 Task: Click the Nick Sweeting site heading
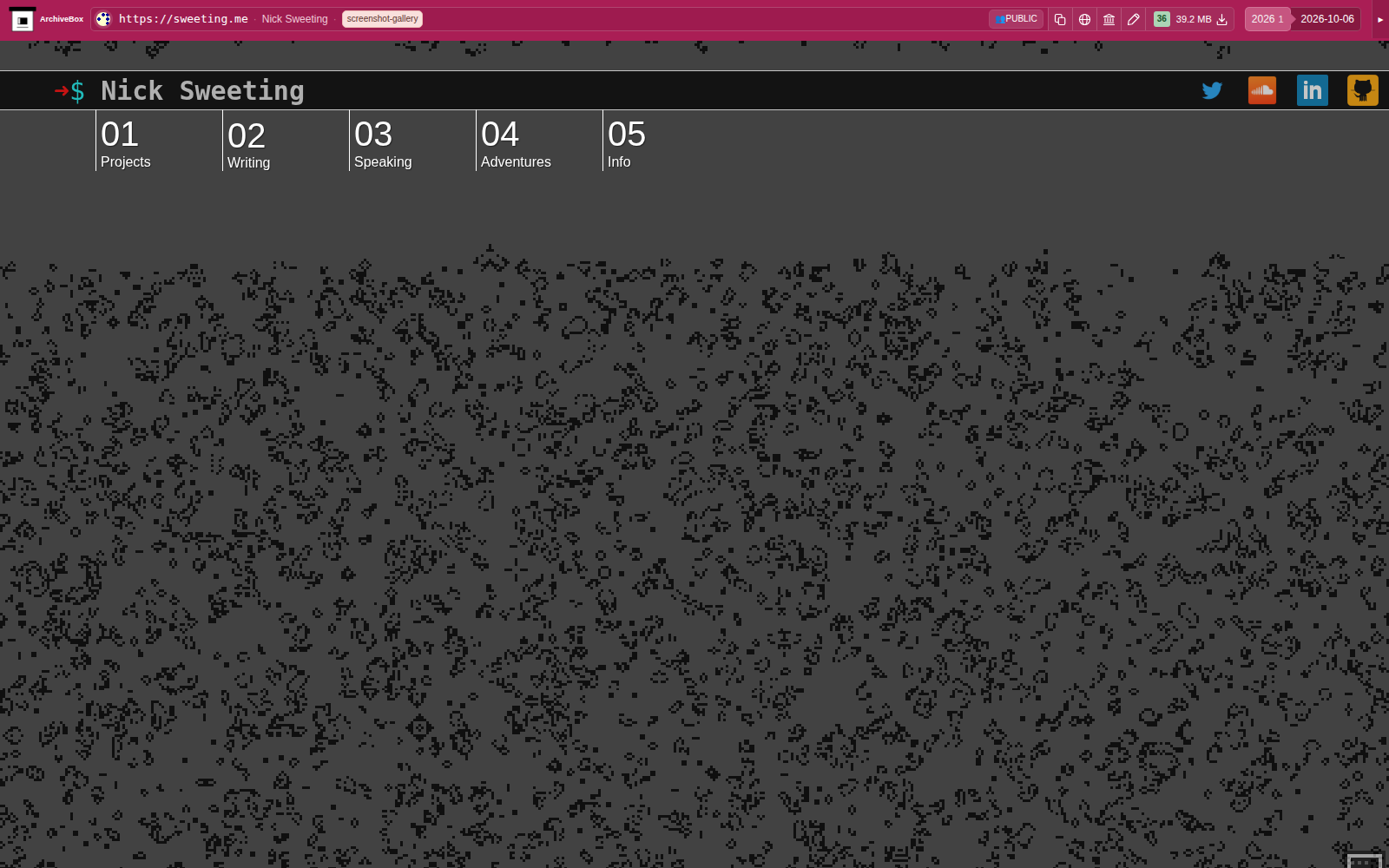click(x=202, y=90)
